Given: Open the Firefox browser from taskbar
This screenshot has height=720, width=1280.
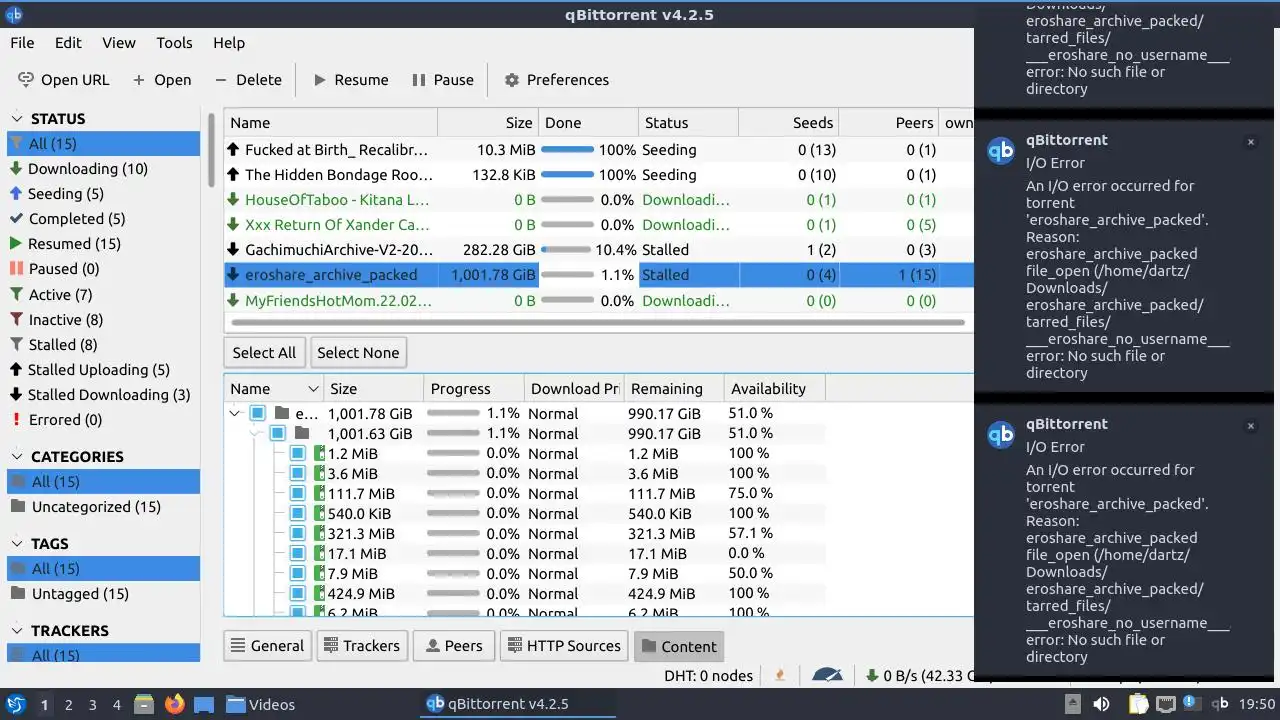Looking at the screenshot, I should click(x=174, y=704).
